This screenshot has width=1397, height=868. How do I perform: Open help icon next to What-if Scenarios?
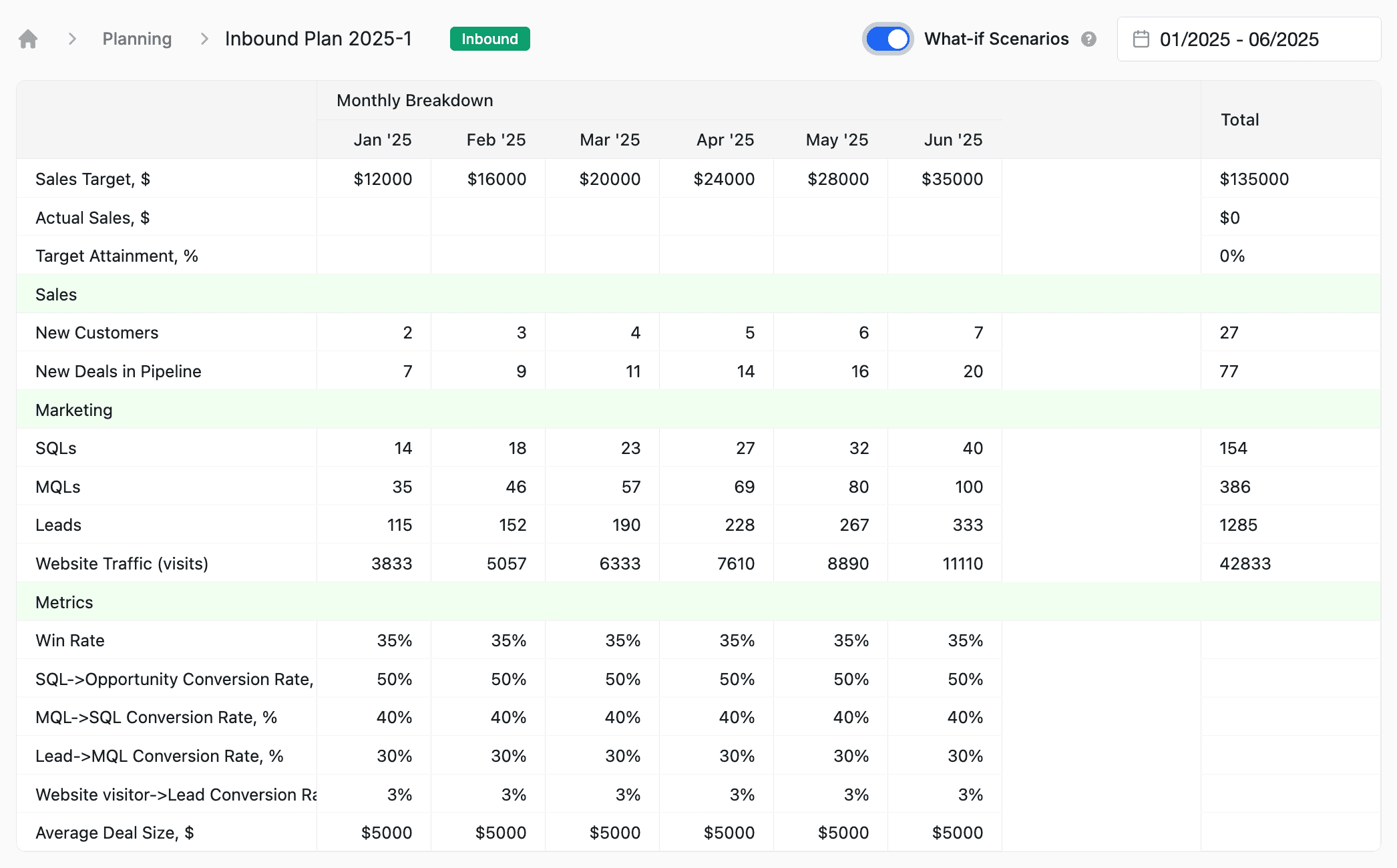click(1088, 39)
